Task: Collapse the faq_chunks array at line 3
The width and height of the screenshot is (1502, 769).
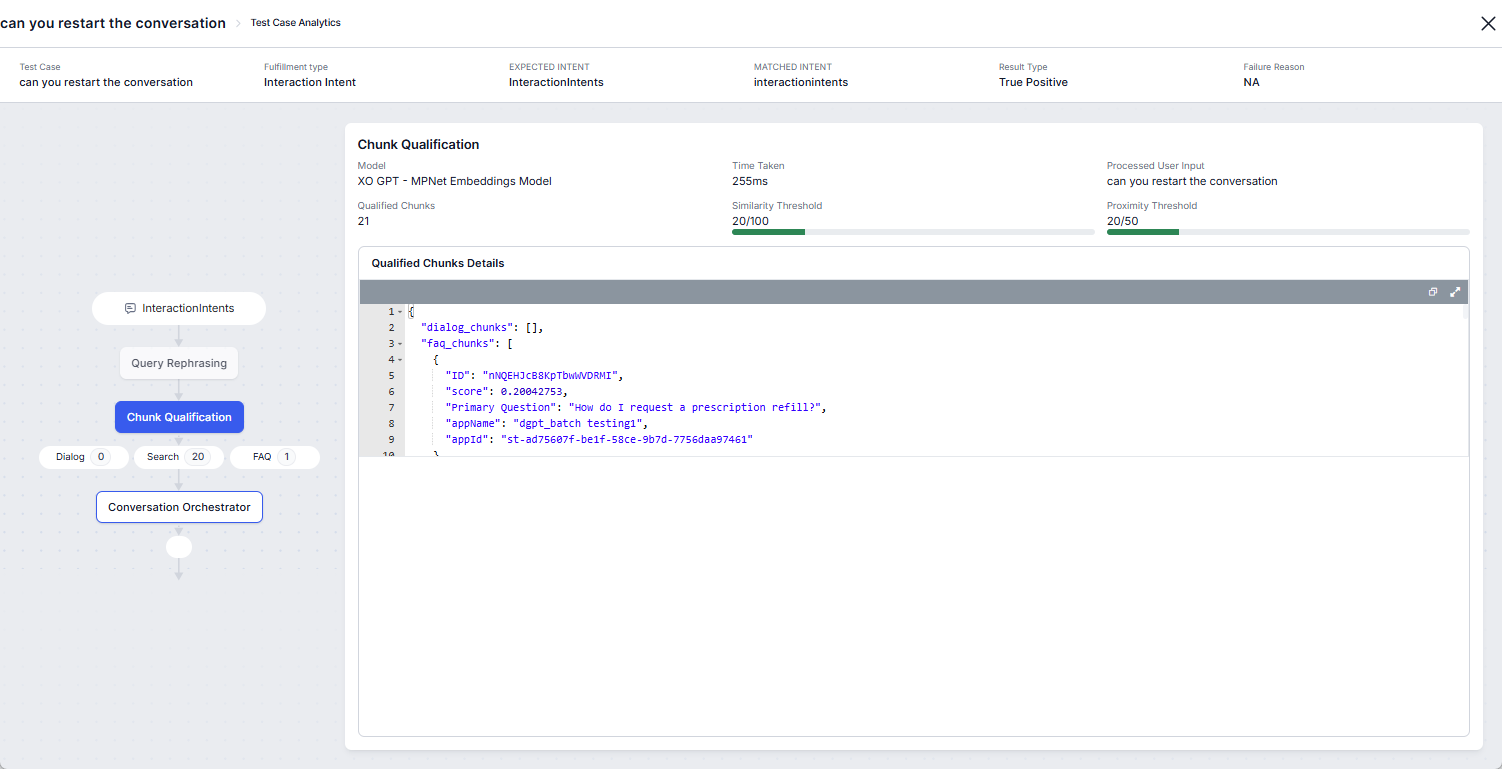Action: click(400, 344)
